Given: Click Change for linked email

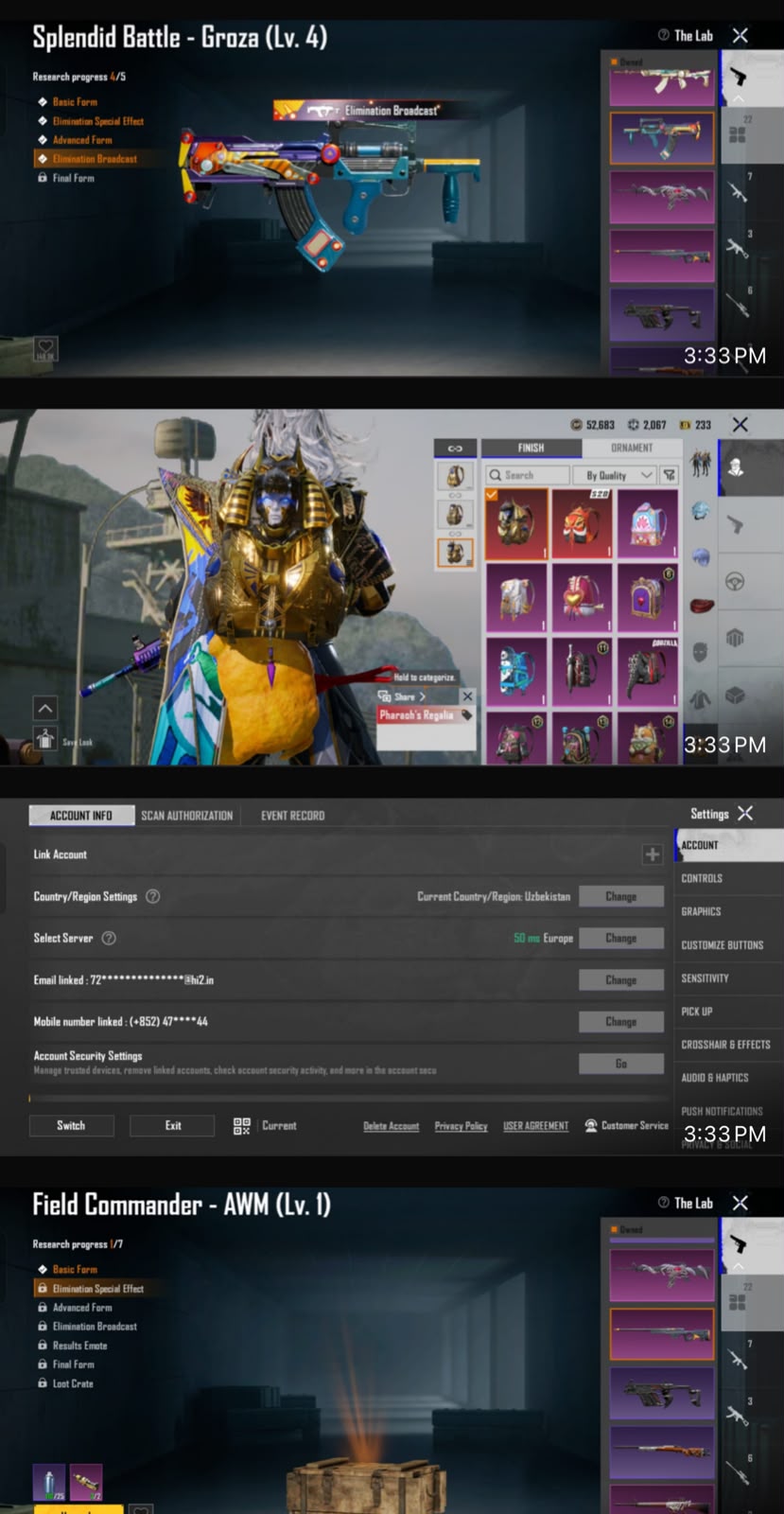Looking at the screenshot, I should point(621,979).
